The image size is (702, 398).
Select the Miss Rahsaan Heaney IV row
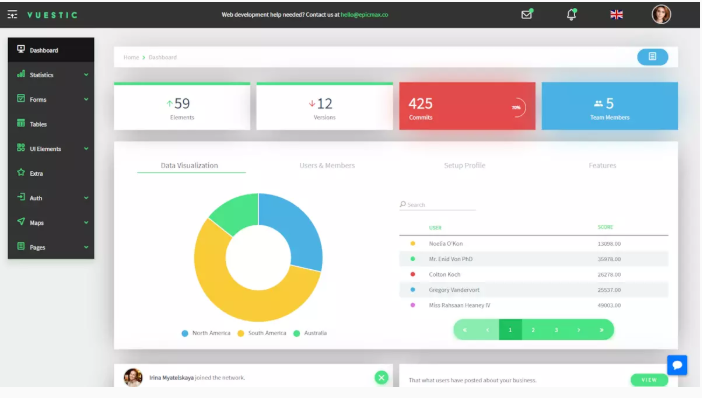tap(534, 305)
